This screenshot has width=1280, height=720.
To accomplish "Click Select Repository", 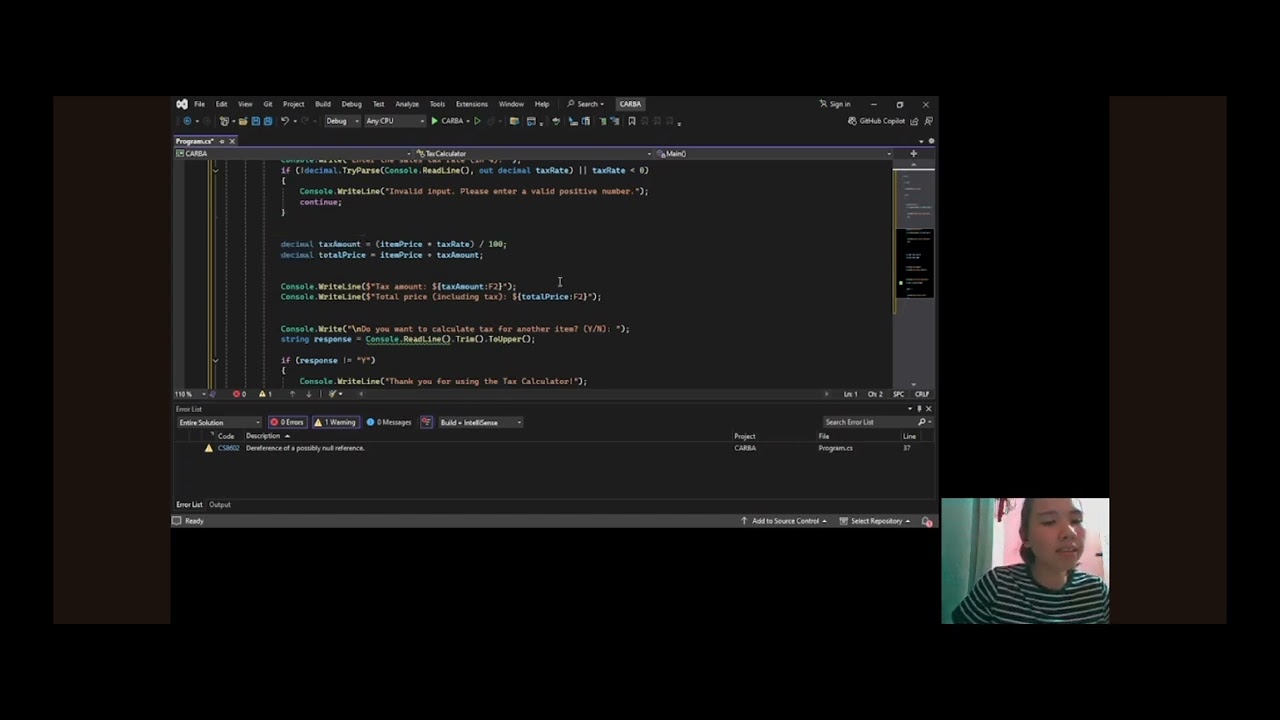I will point(874,521).
